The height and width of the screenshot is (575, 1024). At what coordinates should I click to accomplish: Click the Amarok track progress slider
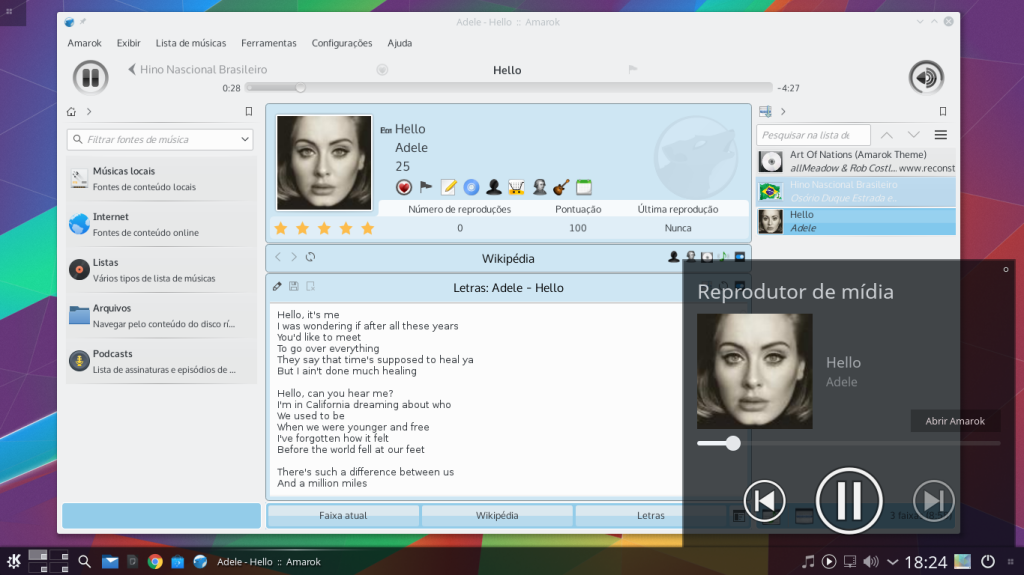[509, 88]
